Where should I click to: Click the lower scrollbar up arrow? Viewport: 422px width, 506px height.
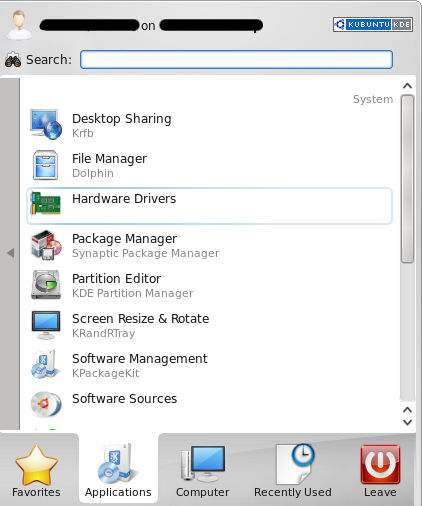(x=407, y=410)
